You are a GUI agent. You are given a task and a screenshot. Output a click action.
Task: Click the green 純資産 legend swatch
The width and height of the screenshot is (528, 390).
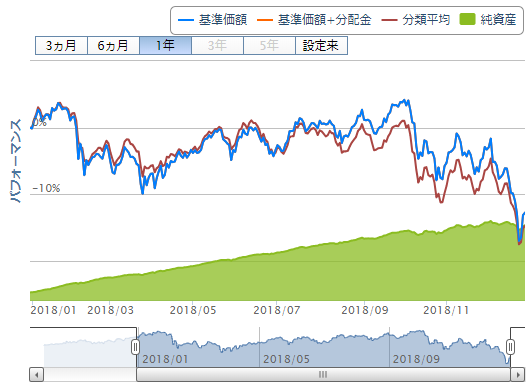tap(467, 20)
